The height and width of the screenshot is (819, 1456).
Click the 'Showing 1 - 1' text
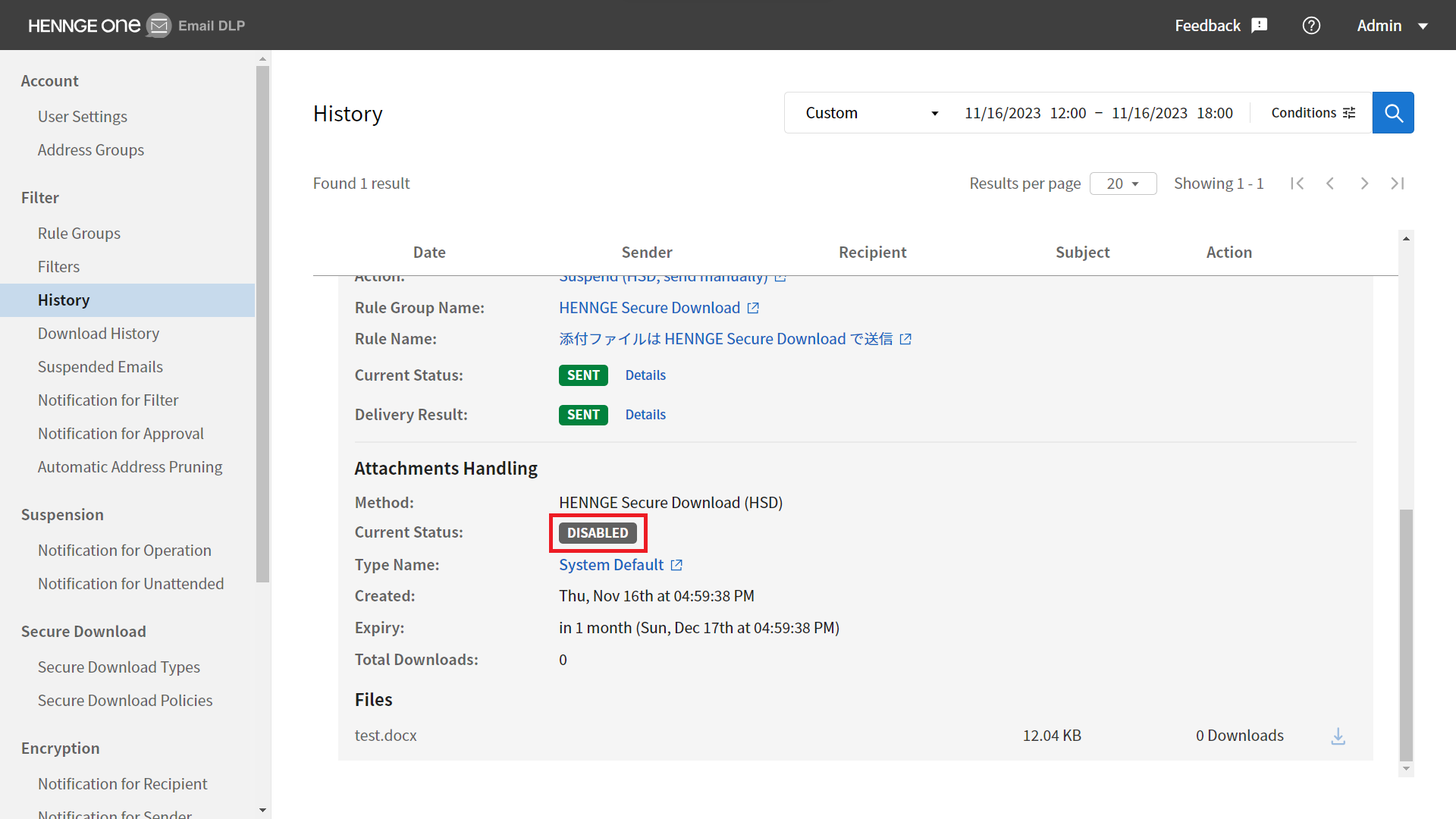click(x=1219, y=184)
